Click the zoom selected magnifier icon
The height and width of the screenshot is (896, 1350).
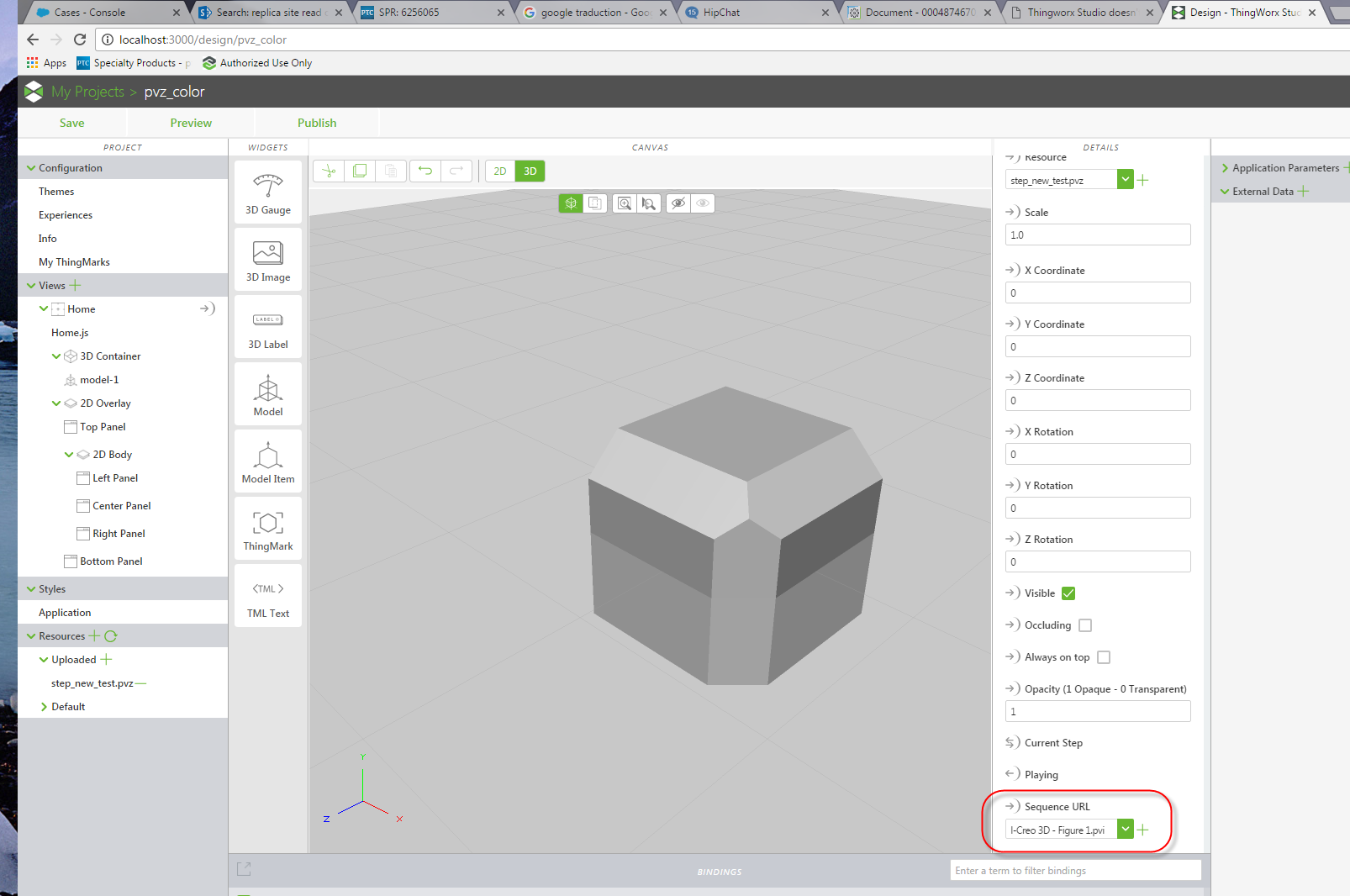(648, 203)
